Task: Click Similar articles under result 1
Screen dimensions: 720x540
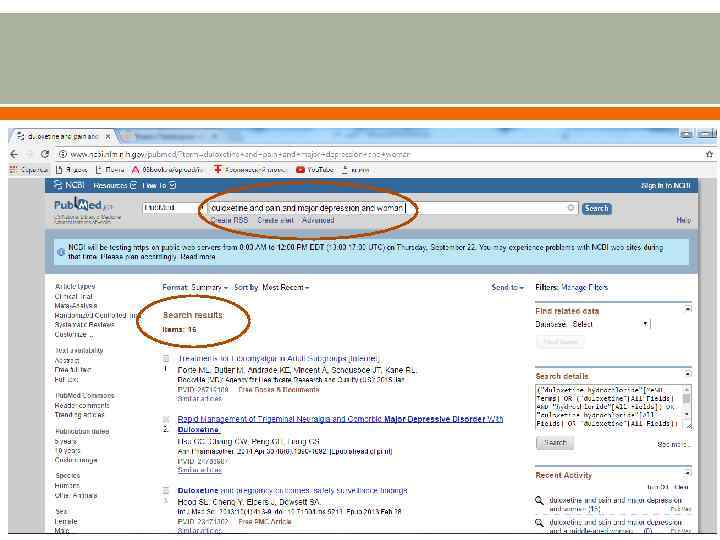Action: click(x=199, y=399)
